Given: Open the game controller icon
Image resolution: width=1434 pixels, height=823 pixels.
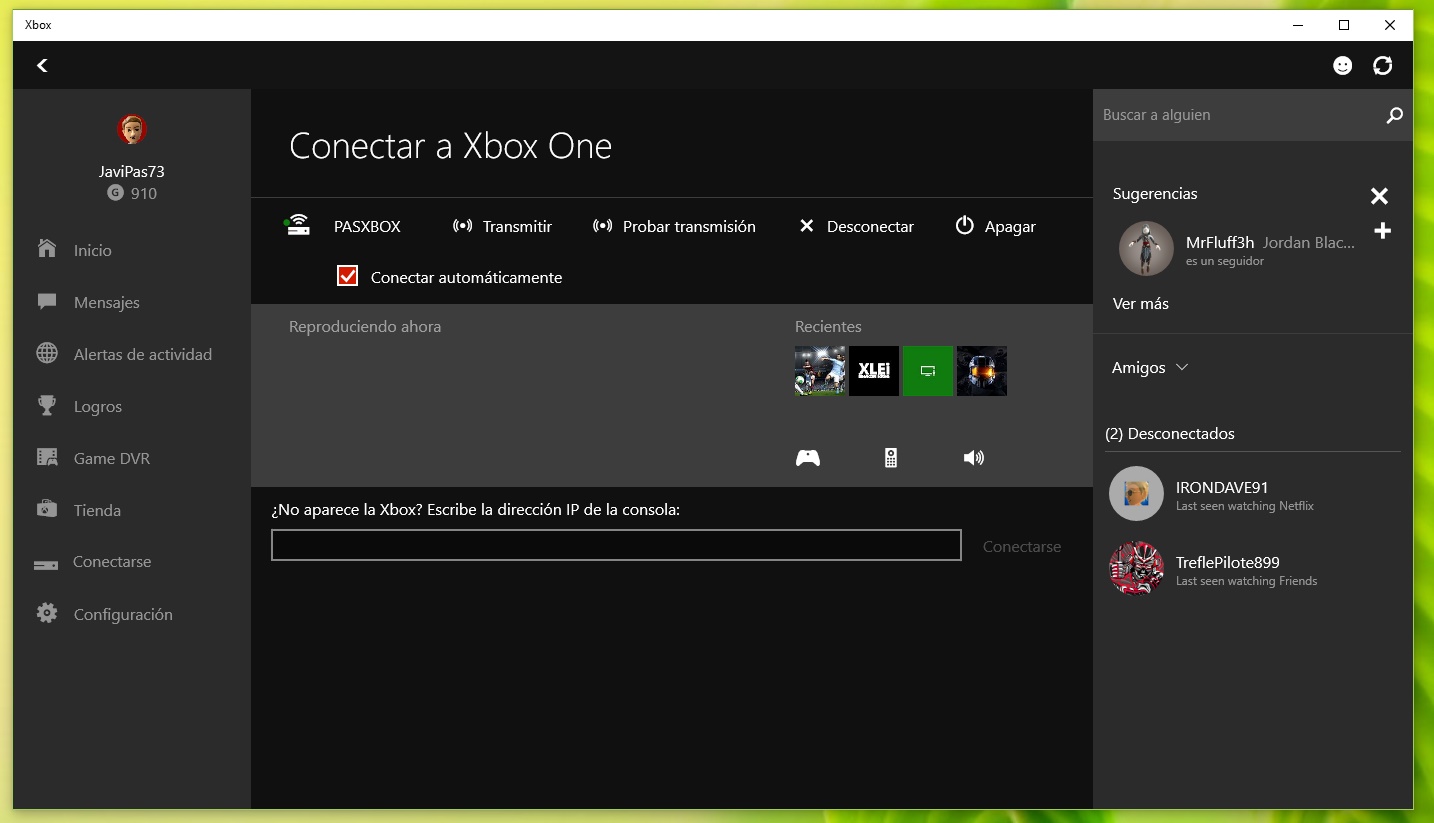Looking at the screenshot, I should pyautogui.click(x=808, y=458).
